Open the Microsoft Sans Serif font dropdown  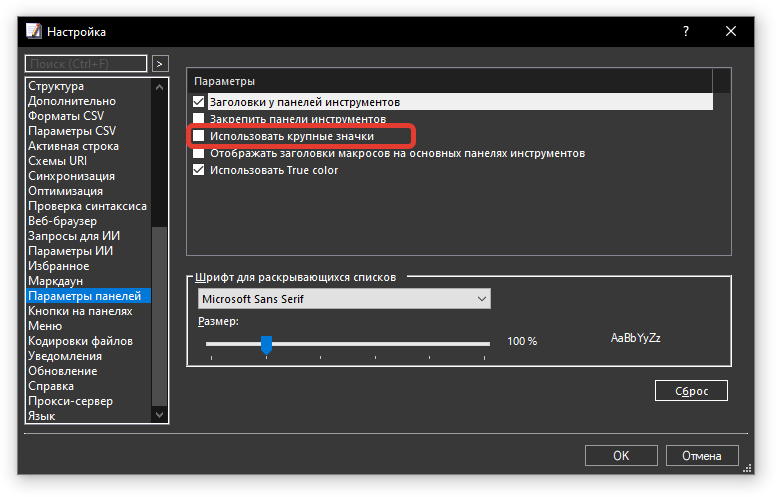click(344, 299)
